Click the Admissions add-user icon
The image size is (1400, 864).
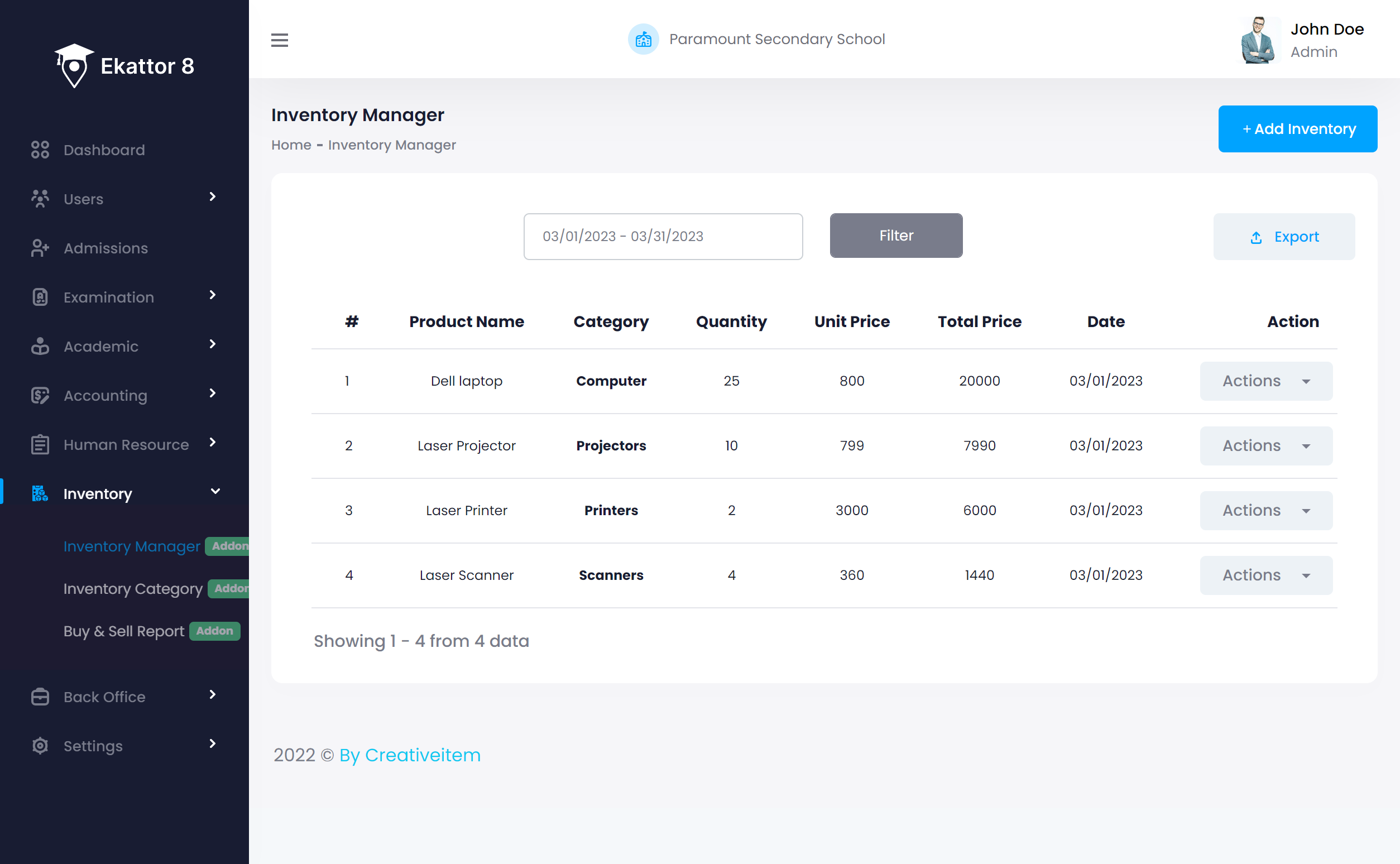40,248
